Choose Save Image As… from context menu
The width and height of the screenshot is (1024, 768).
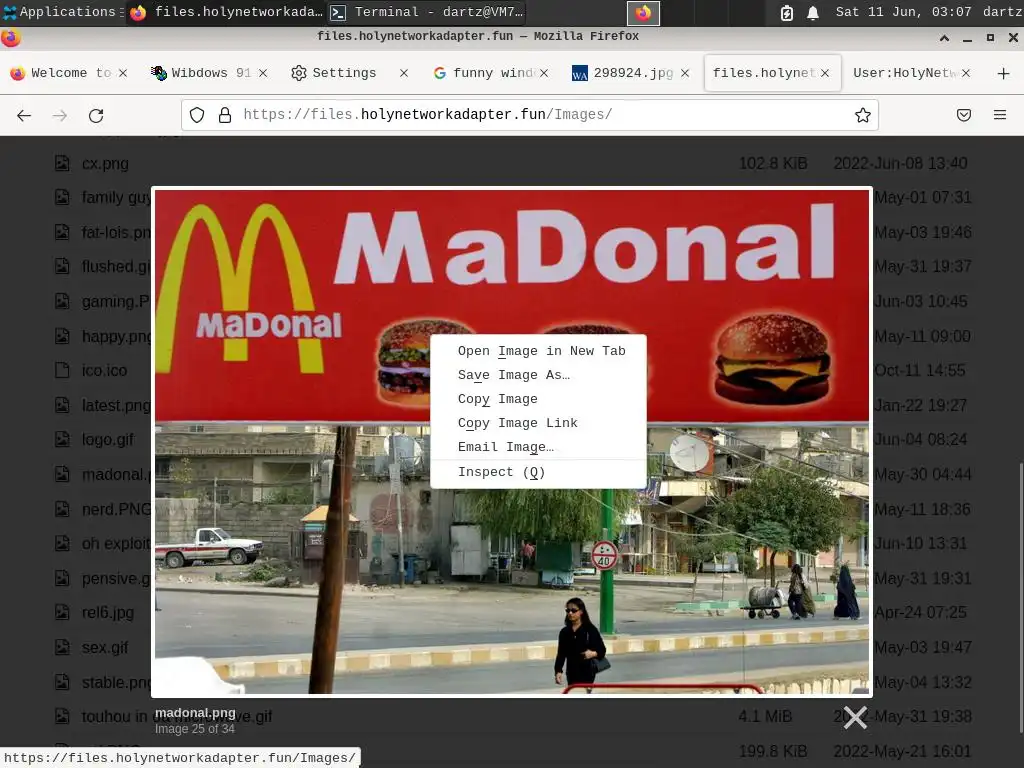[x=538, y=375]
